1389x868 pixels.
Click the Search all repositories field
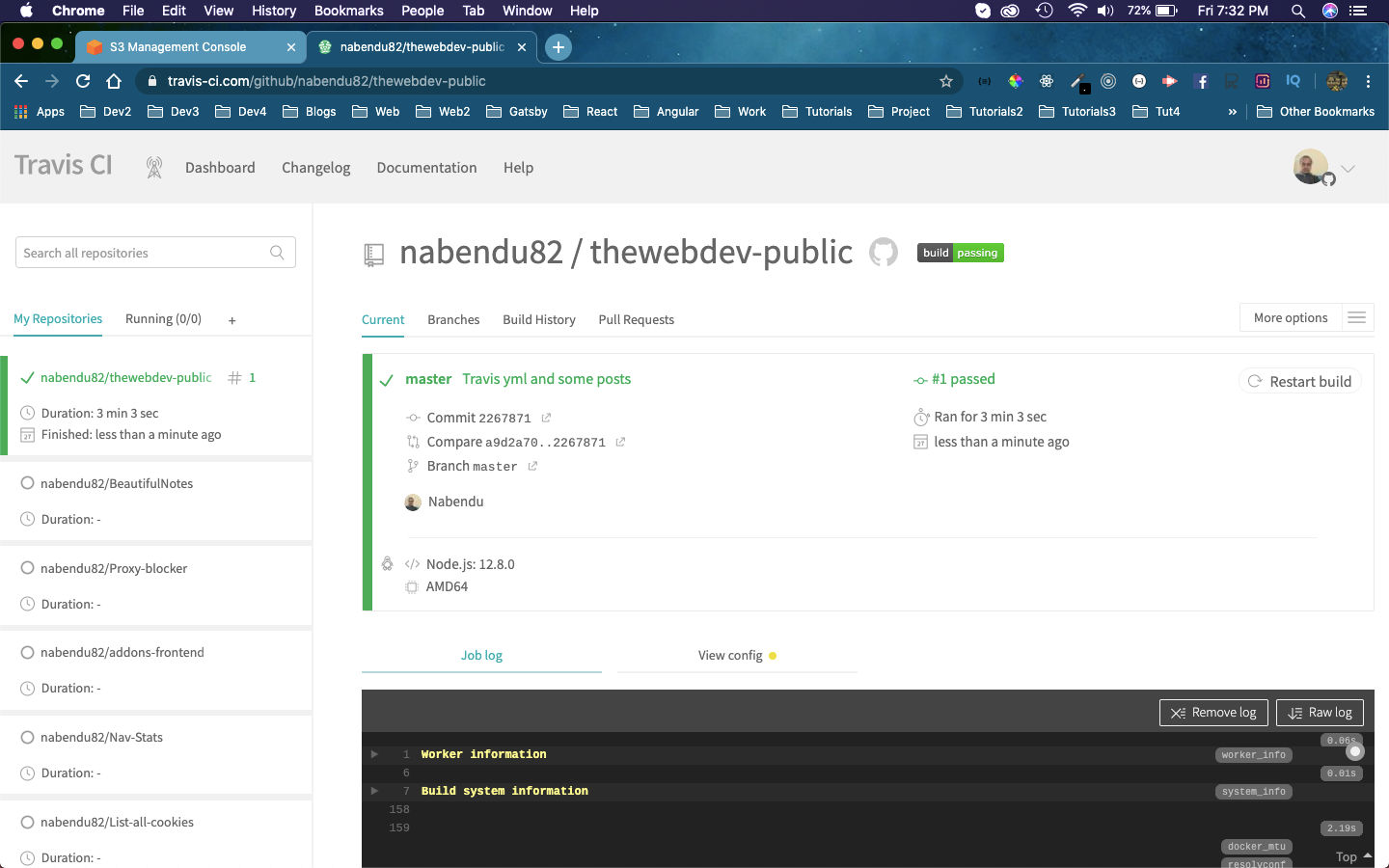(x=155, y=253)
